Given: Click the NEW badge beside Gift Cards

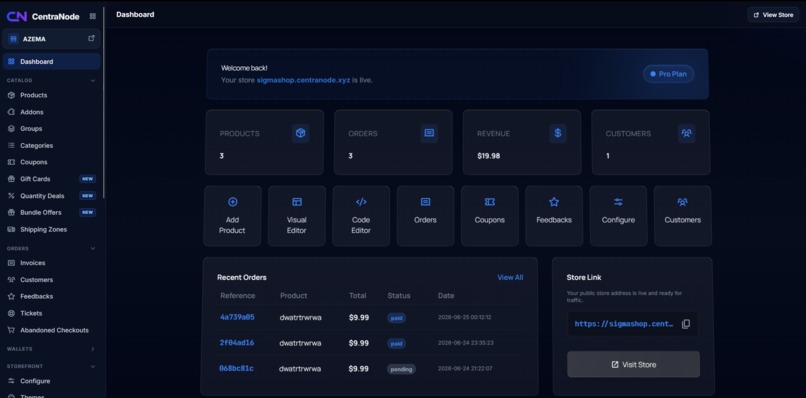Looking at the screenshot, I should point(87,179).
